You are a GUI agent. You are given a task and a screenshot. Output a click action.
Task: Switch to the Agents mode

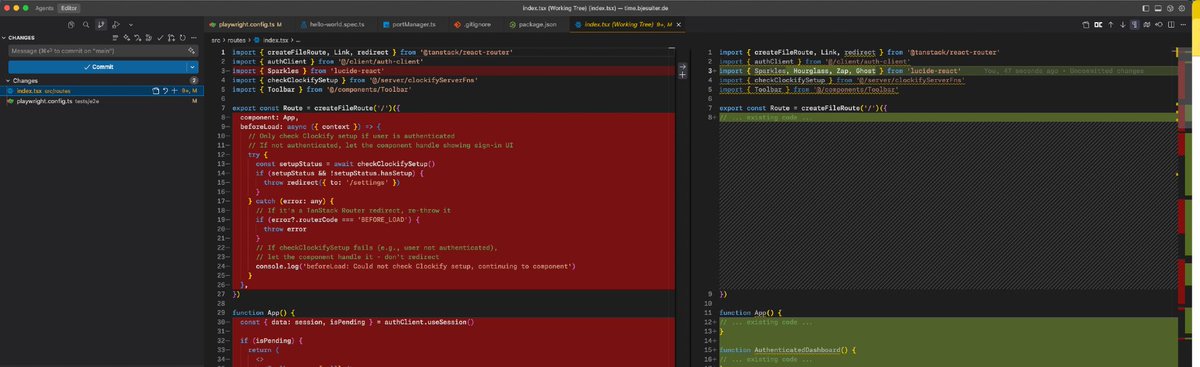click(x=44, y=7)
